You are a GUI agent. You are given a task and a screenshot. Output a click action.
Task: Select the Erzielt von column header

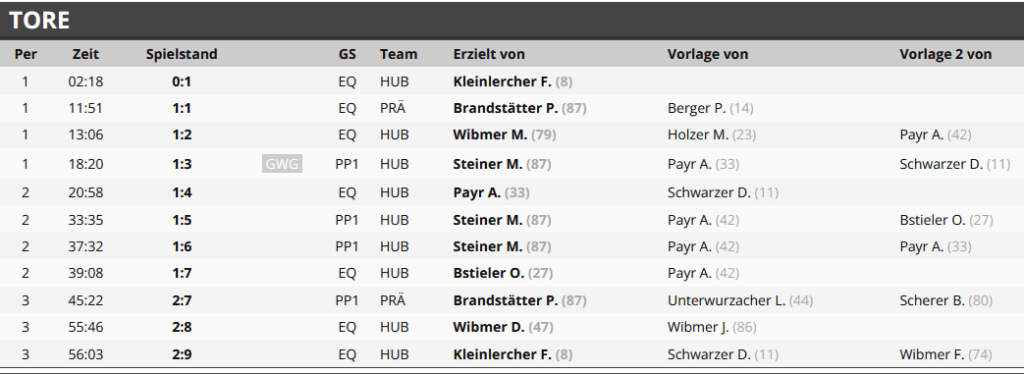[488, 54]
